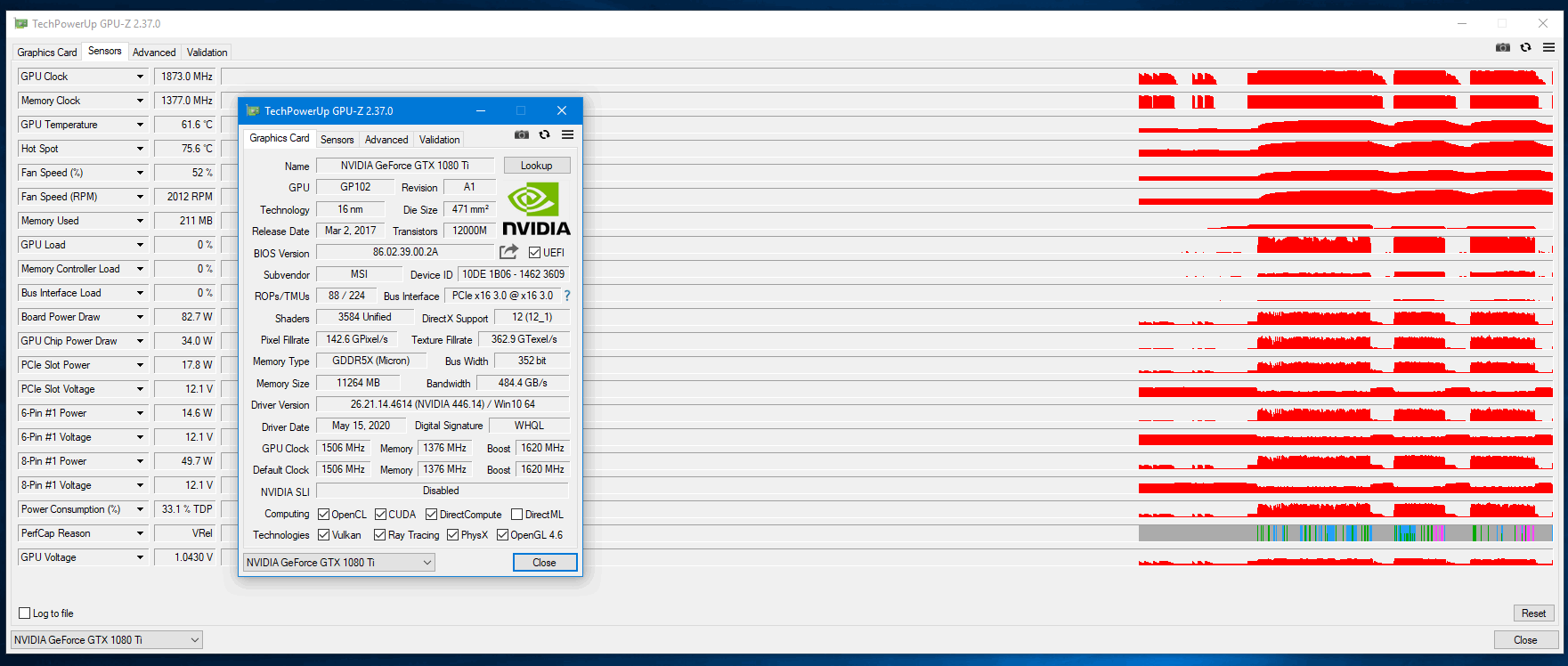Select Graphics Card tab in front GPU-Z window

[280, 138]
